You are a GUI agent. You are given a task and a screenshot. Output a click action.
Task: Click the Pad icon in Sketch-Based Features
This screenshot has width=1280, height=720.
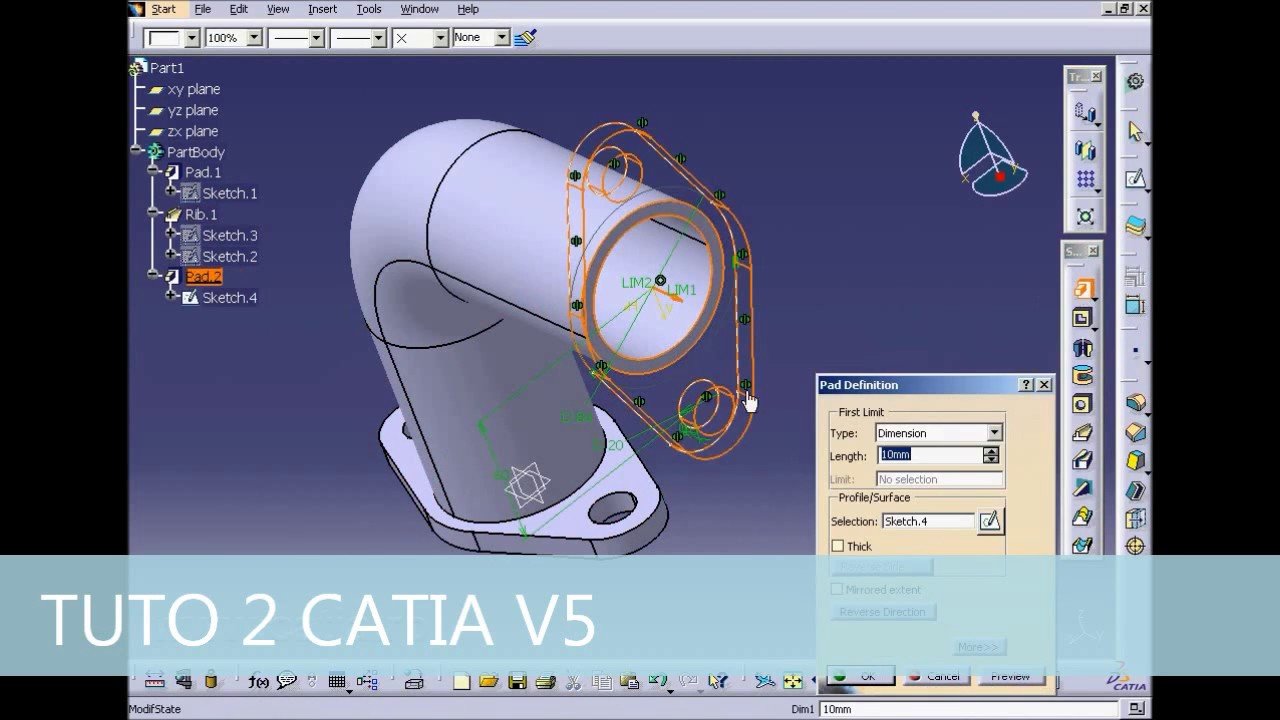pos(1083,289)
